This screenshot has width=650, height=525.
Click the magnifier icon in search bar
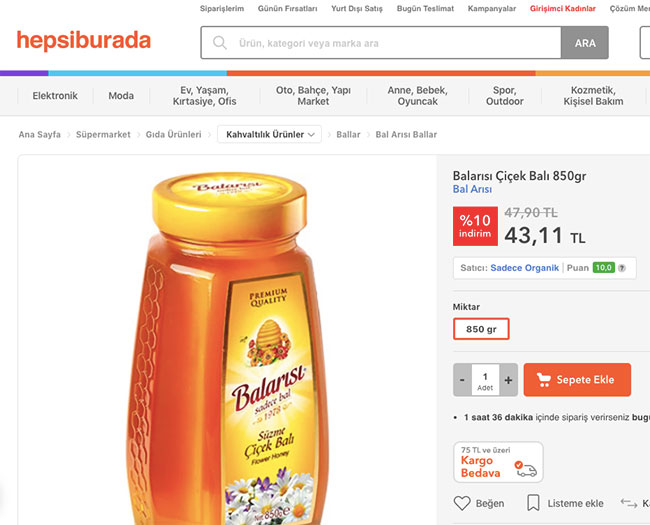(x=219, y=43)
